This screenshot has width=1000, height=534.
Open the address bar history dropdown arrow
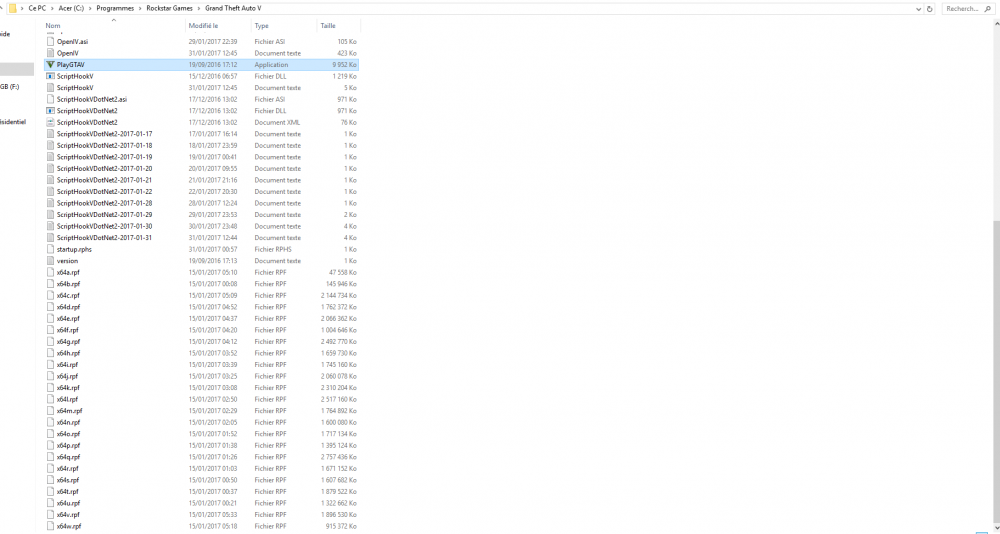pyautogui.click(x=918, y=9)
